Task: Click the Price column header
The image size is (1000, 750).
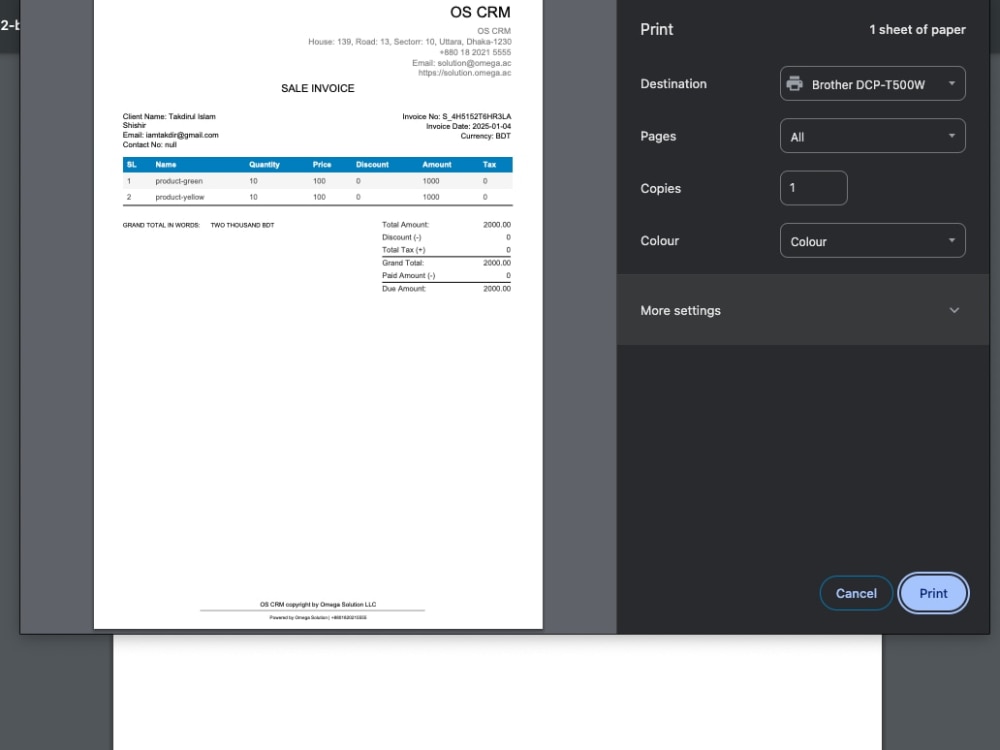Action: [x=322, y=165]
